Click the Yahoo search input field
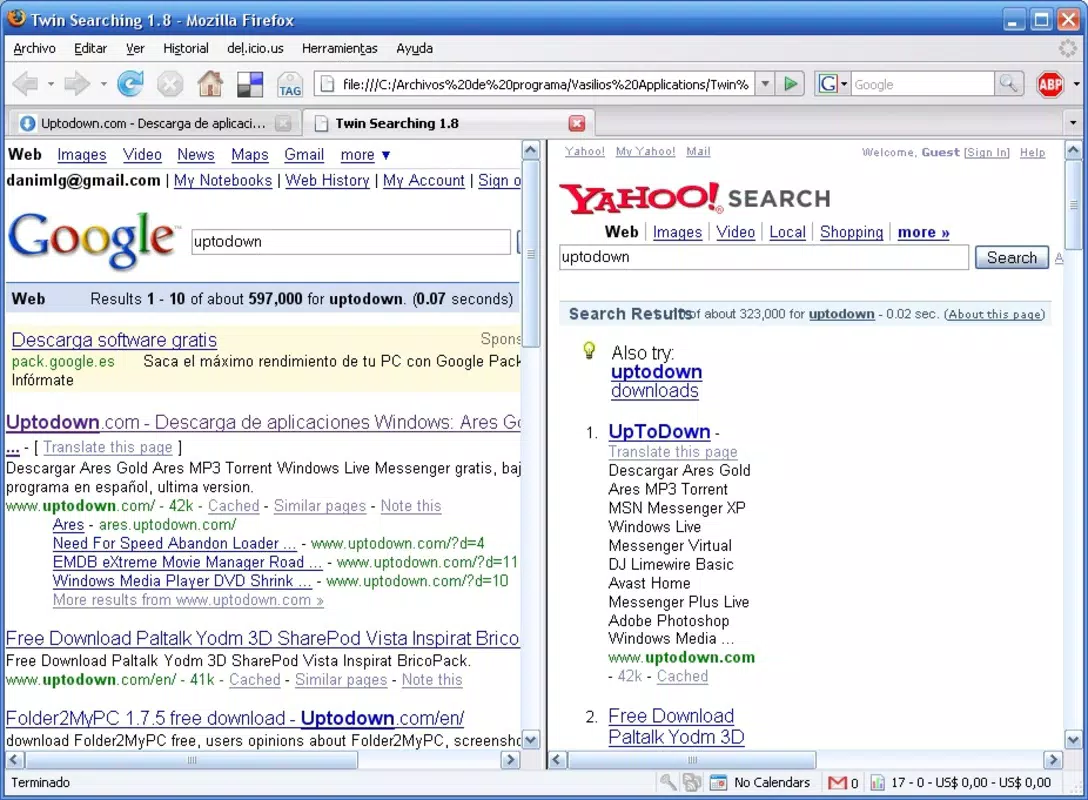Image resolution: width=1088 pixels, height=800 pixels. [763, 257]
